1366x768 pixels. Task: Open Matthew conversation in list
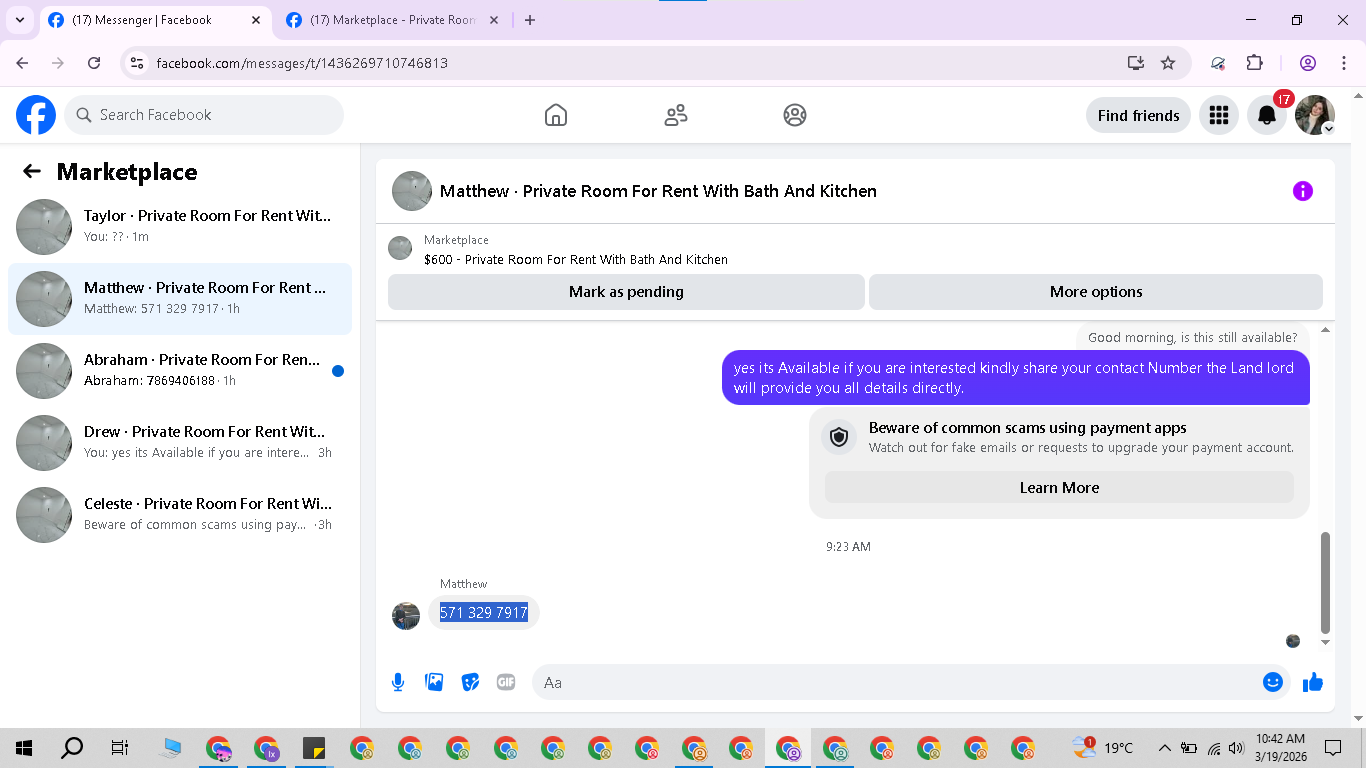click(180, 299)
